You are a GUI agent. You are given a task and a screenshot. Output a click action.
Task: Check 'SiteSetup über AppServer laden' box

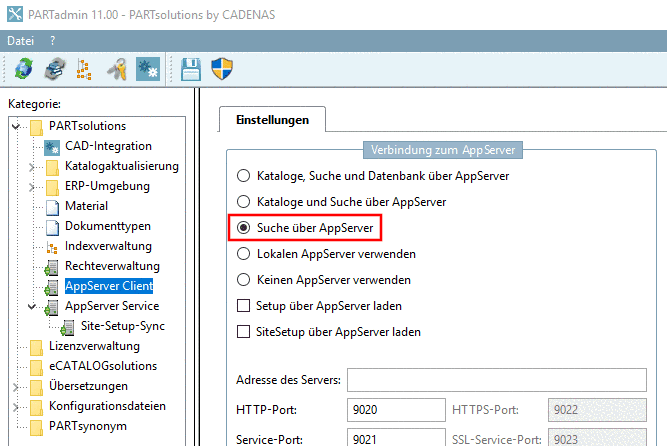pos(242,331)
